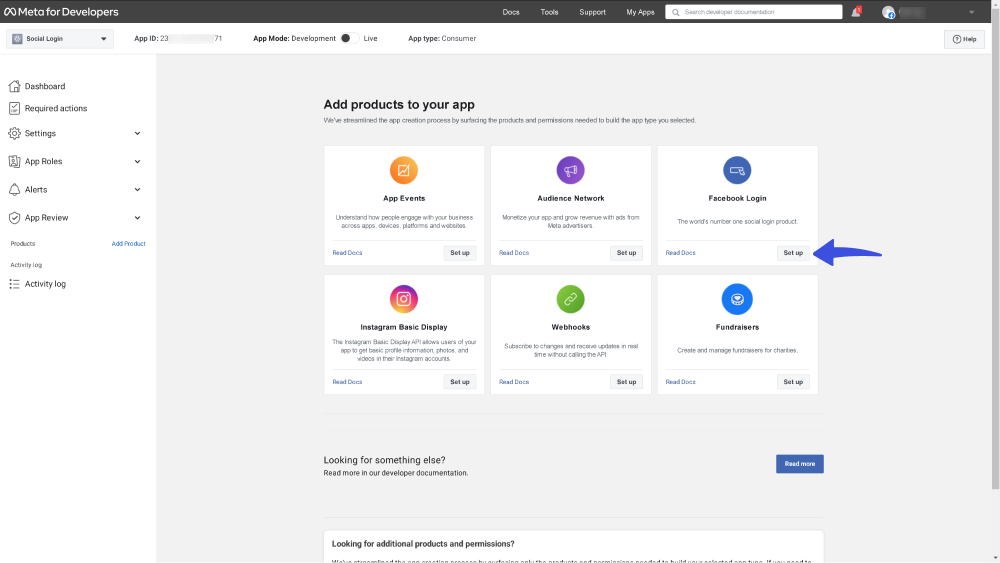Set up Webhooks

pos(626,382)
